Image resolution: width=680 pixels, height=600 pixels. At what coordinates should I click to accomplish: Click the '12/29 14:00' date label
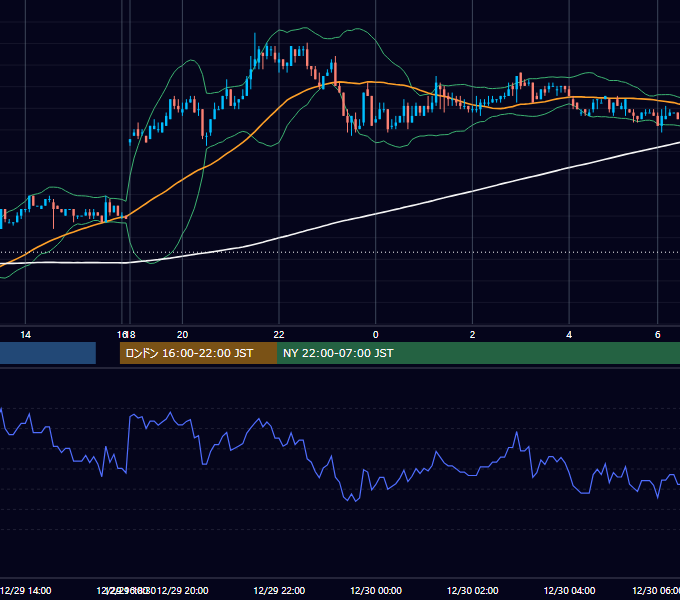click(x=26, y=590)
